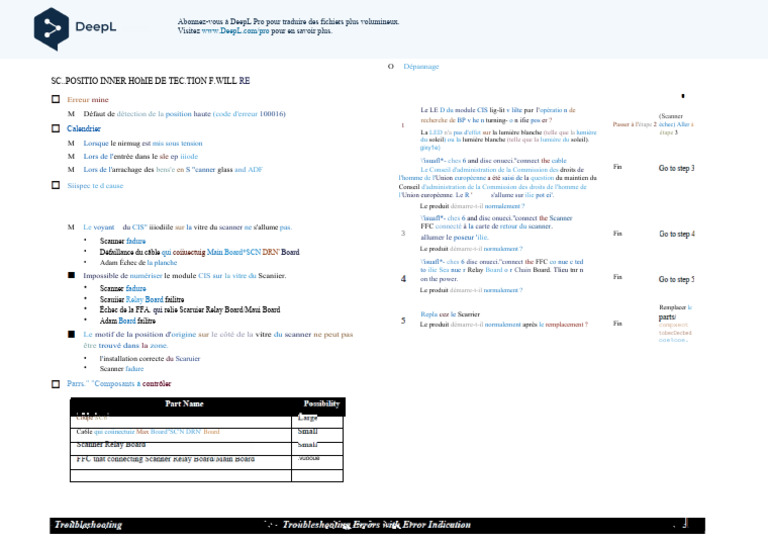768x544 pixels.
Task: Select the error code text '(code d'erreur 100016)'
Action: click(249, 114)
